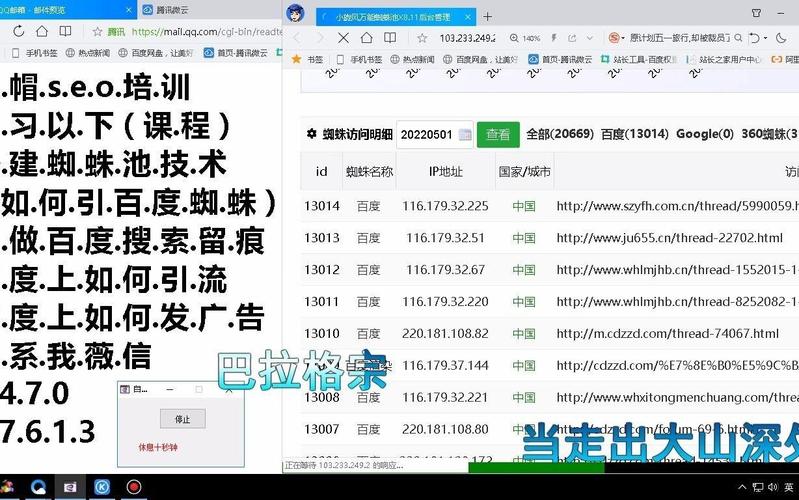Open a new tab with the plus button
The width and height of the screenshot is (799, 500).
coord(488,17)
